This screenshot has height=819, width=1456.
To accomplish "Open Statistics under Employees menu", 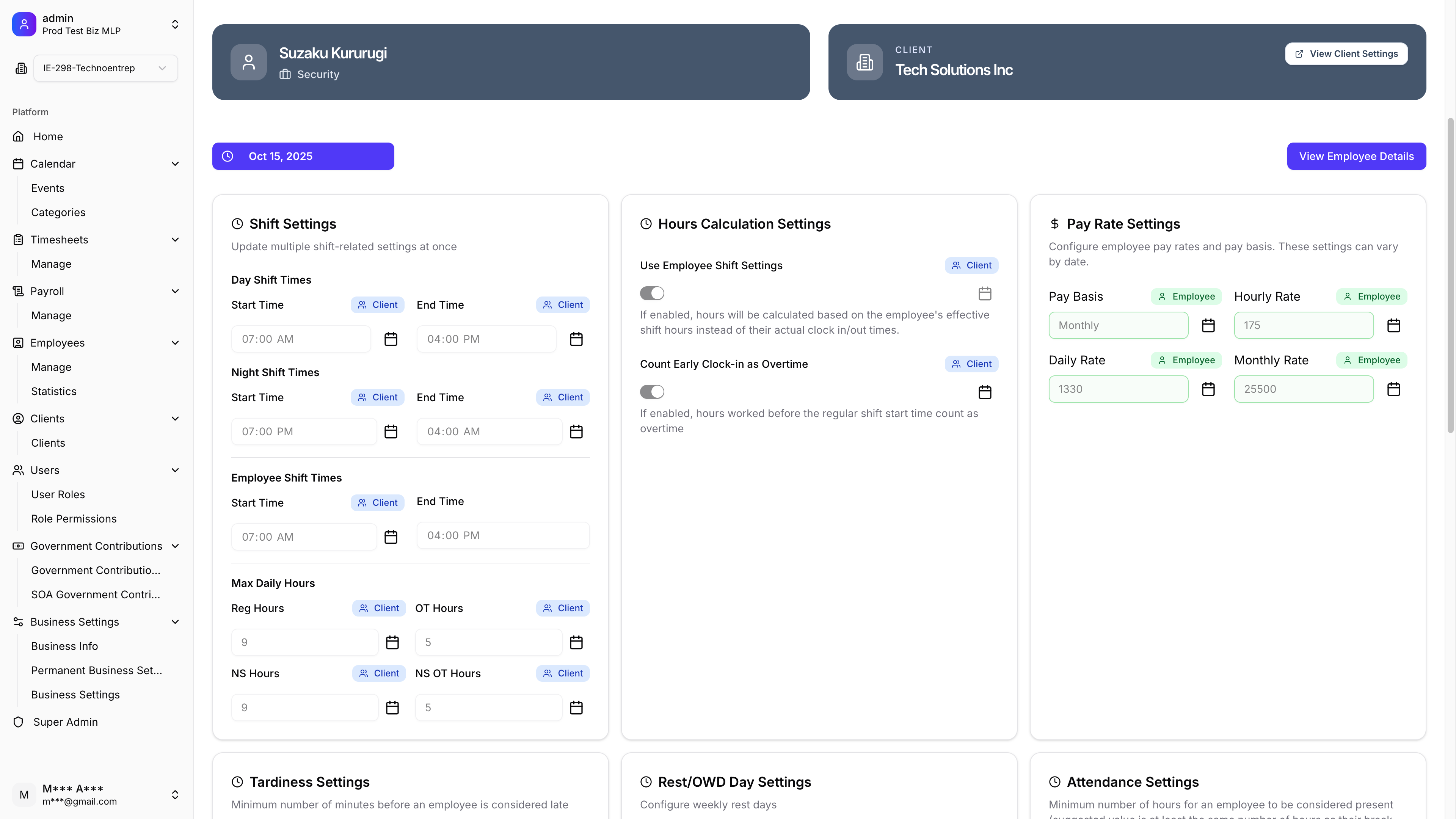I will point(54,391).
